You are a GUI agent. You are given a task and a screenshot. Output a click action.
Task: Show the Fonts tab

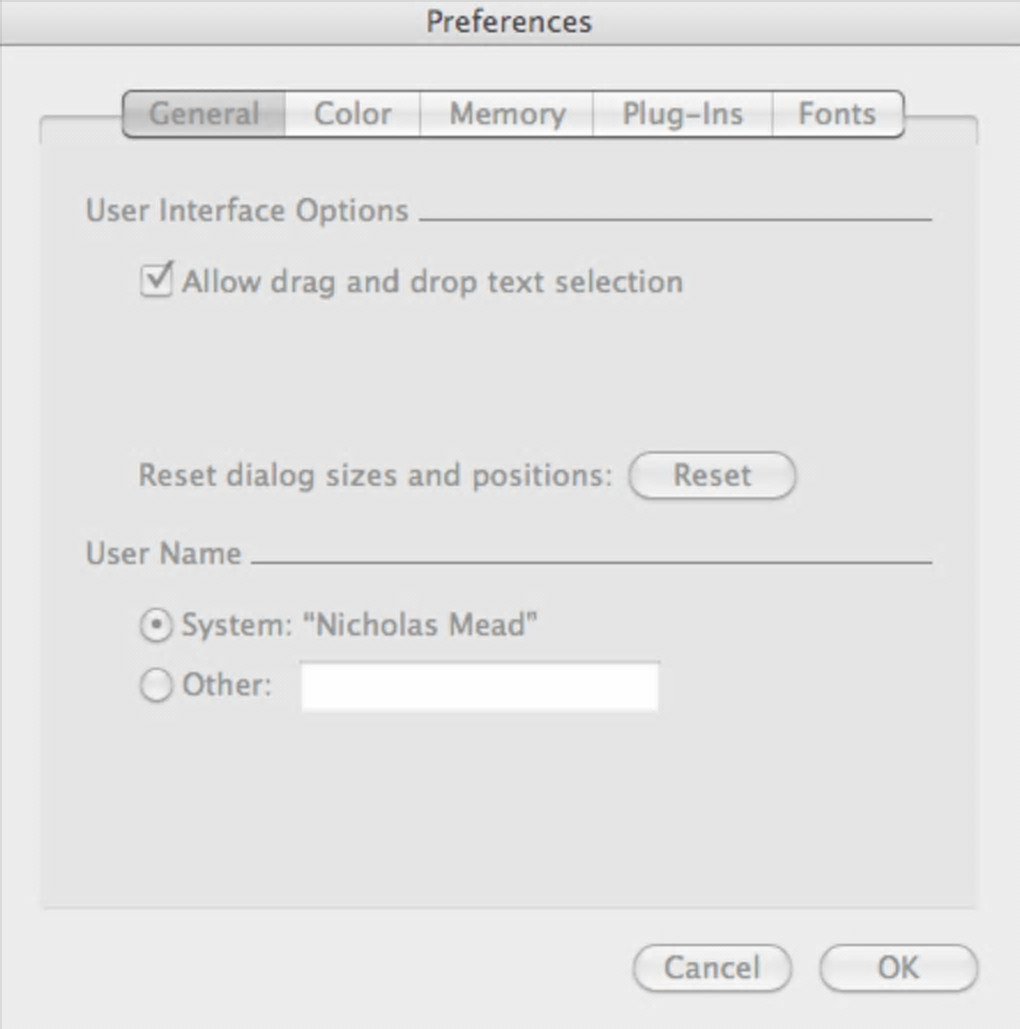click(x=837, y=114)
